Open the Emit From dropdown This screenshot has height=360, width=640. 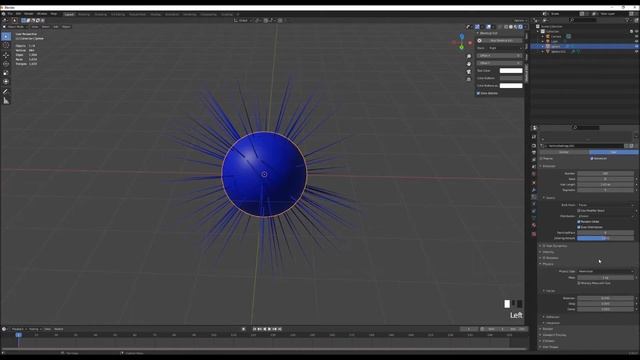606,205
